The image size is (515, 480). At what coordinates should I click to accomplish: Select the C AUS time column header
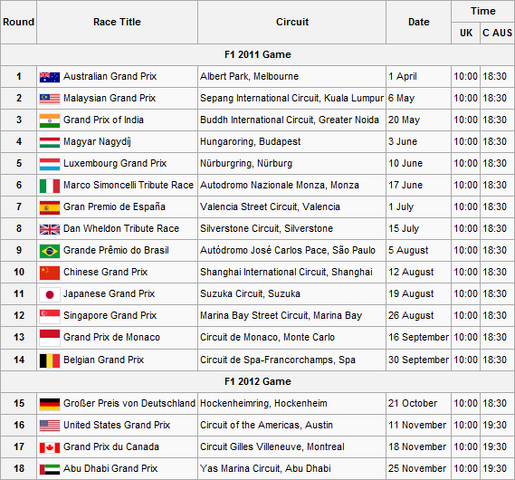click(x=497, y=33)
